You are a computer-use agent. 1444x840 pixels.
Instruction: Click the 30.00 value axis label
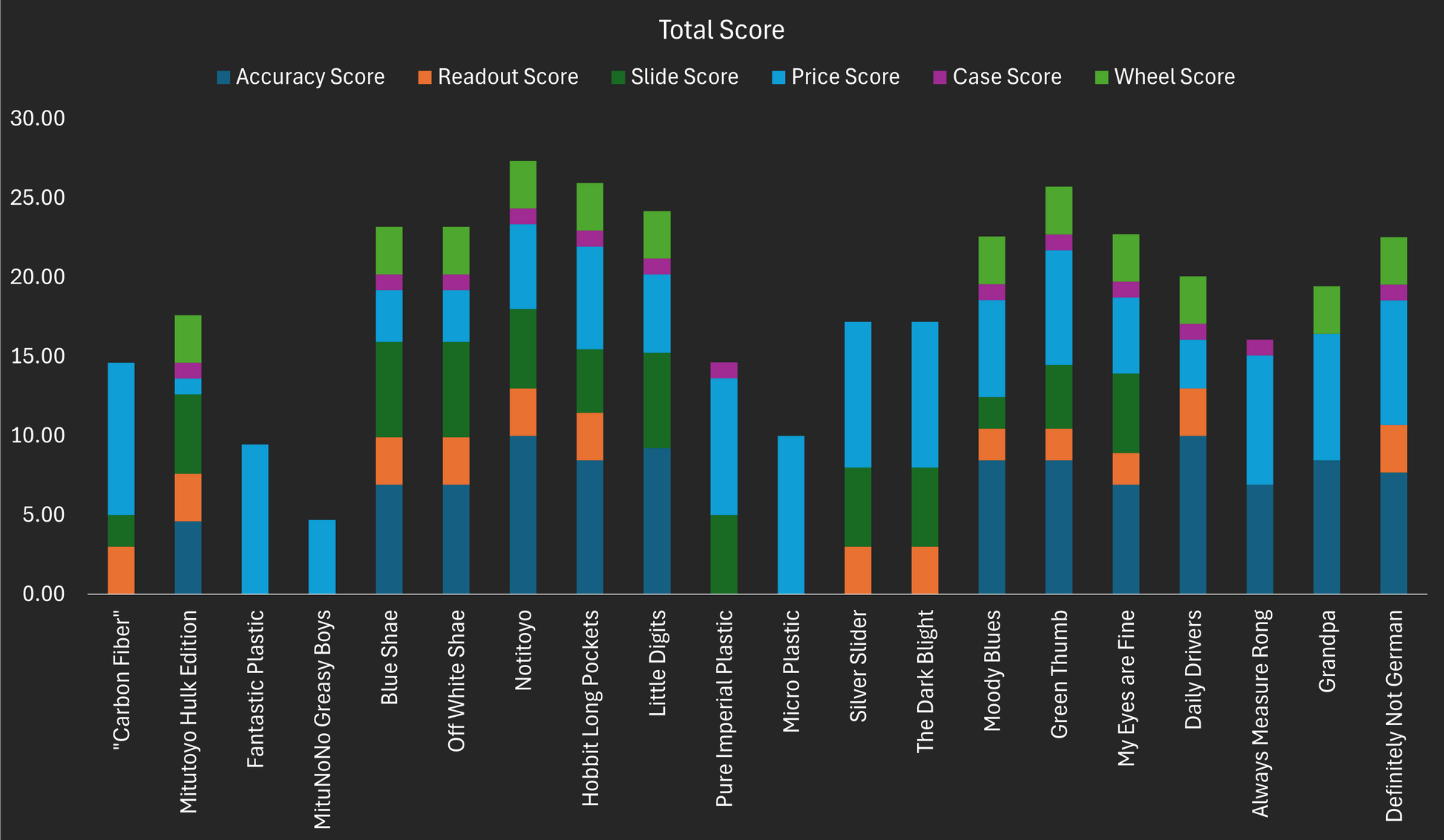pos(38,119)
